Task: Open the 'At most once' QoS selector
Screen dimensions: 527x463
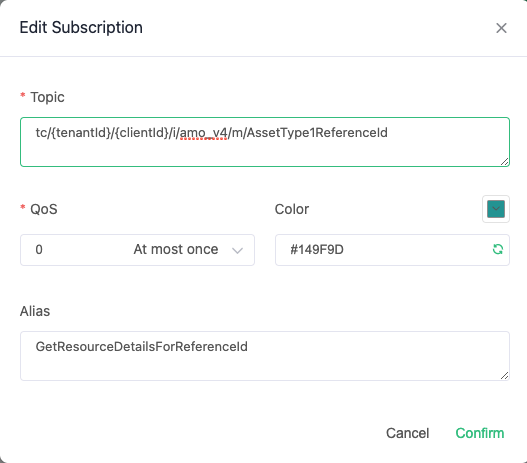Action: pos(137,250)
